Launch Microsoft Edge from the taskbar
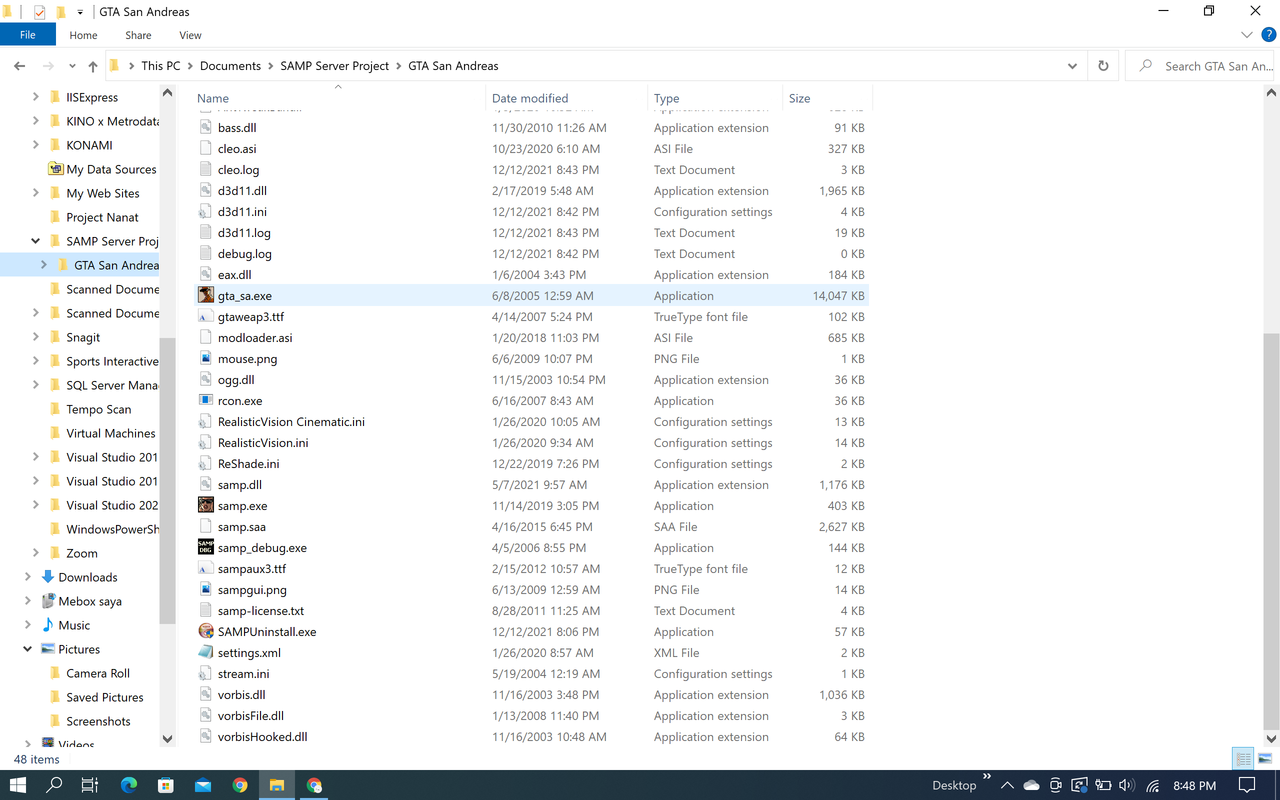Image resolution: width=1280 pixels, height=800 pixels. point(129,785)
